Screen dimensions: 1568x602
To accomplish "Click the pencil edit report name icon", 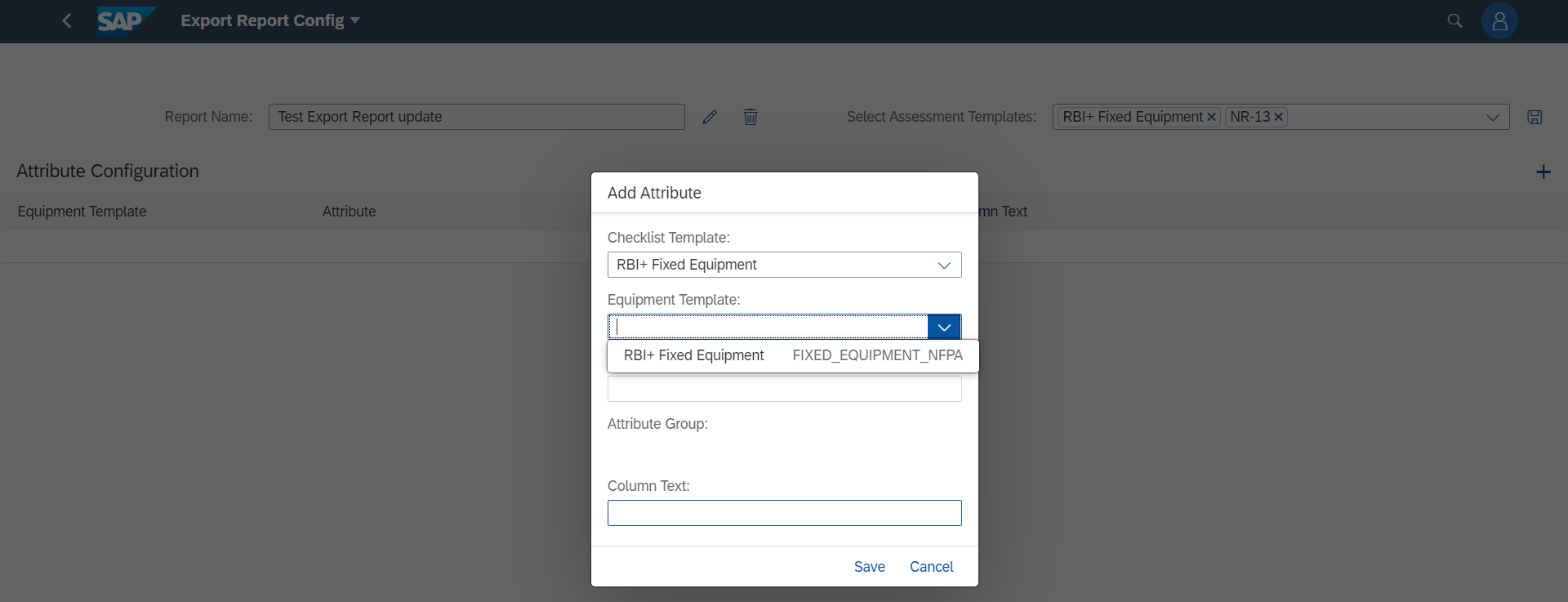I will (x=710, y=117).
